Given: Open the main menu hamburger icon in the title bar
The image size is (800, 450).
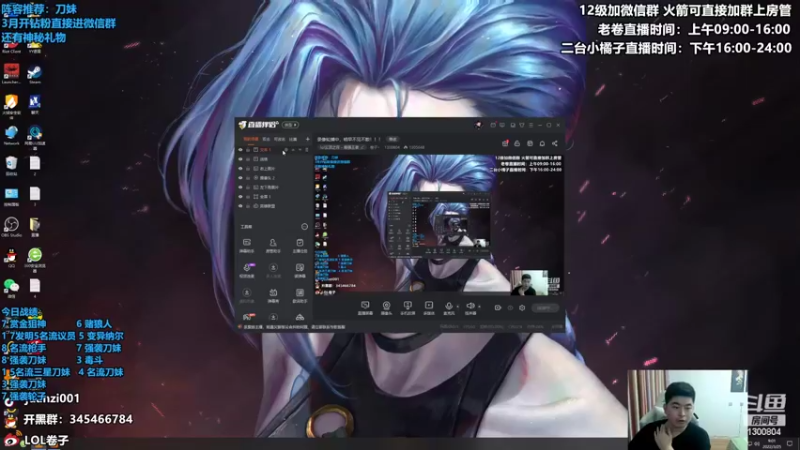Looking at the screenshot, I should click(531, 125).
